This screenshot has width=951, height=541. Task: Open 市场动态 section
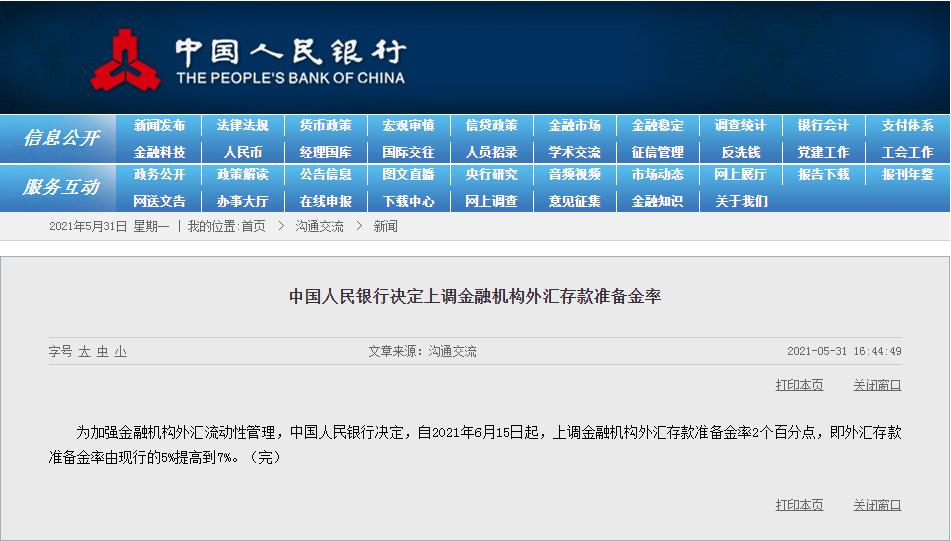tap(658, 175)
